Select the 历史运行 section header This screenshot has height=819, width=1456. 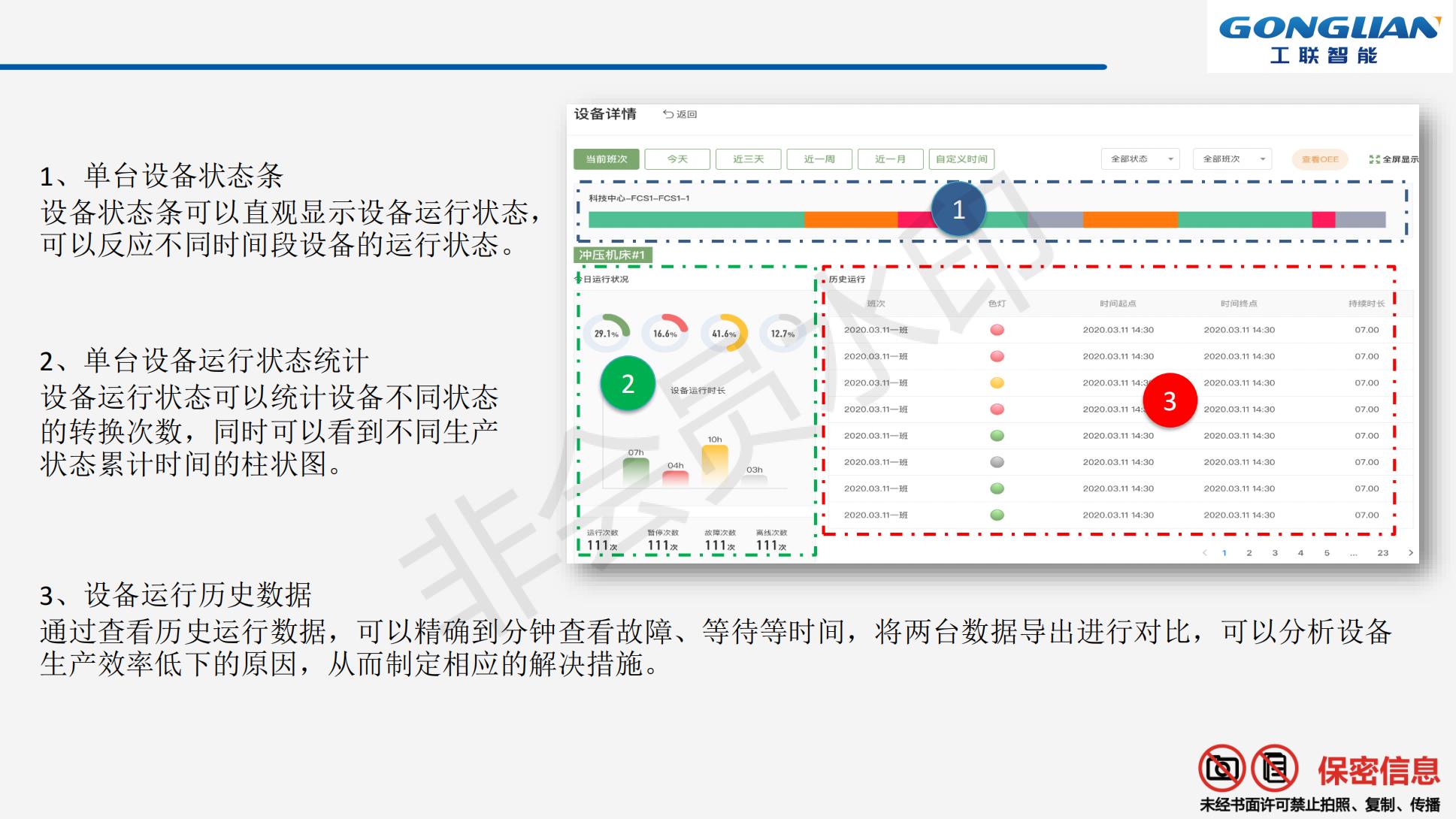coord(846,280)
